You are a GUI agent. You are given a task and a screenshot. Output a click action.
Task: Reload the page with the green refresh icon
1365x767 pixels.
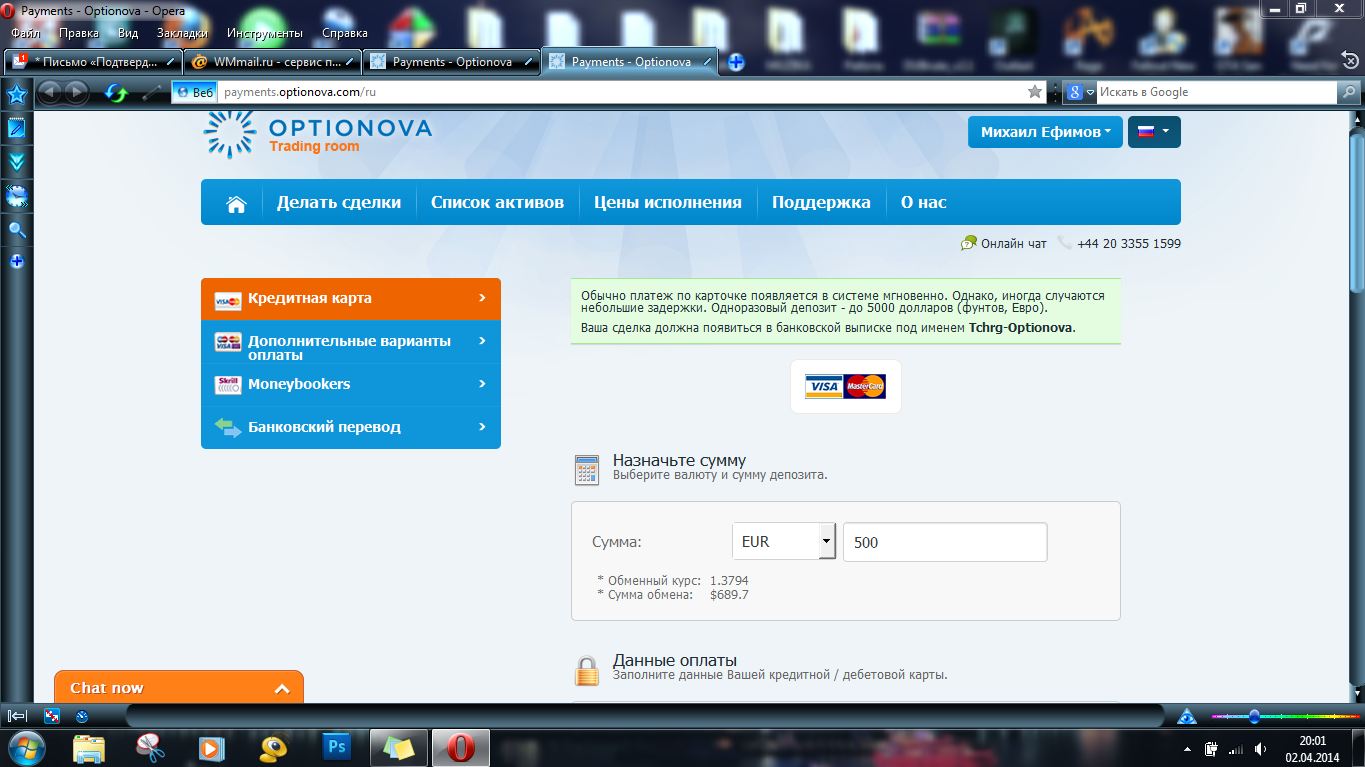117,93
